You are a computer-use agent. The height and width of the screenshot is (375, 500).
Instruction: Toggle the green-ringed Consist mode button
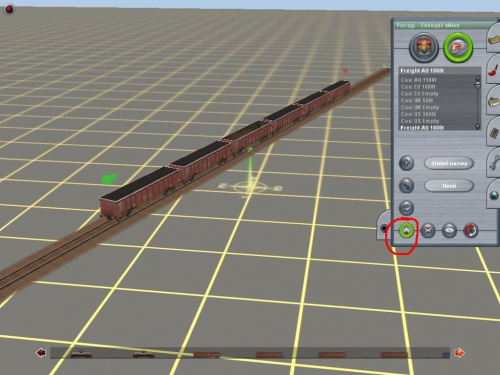(x=458, y=48)
